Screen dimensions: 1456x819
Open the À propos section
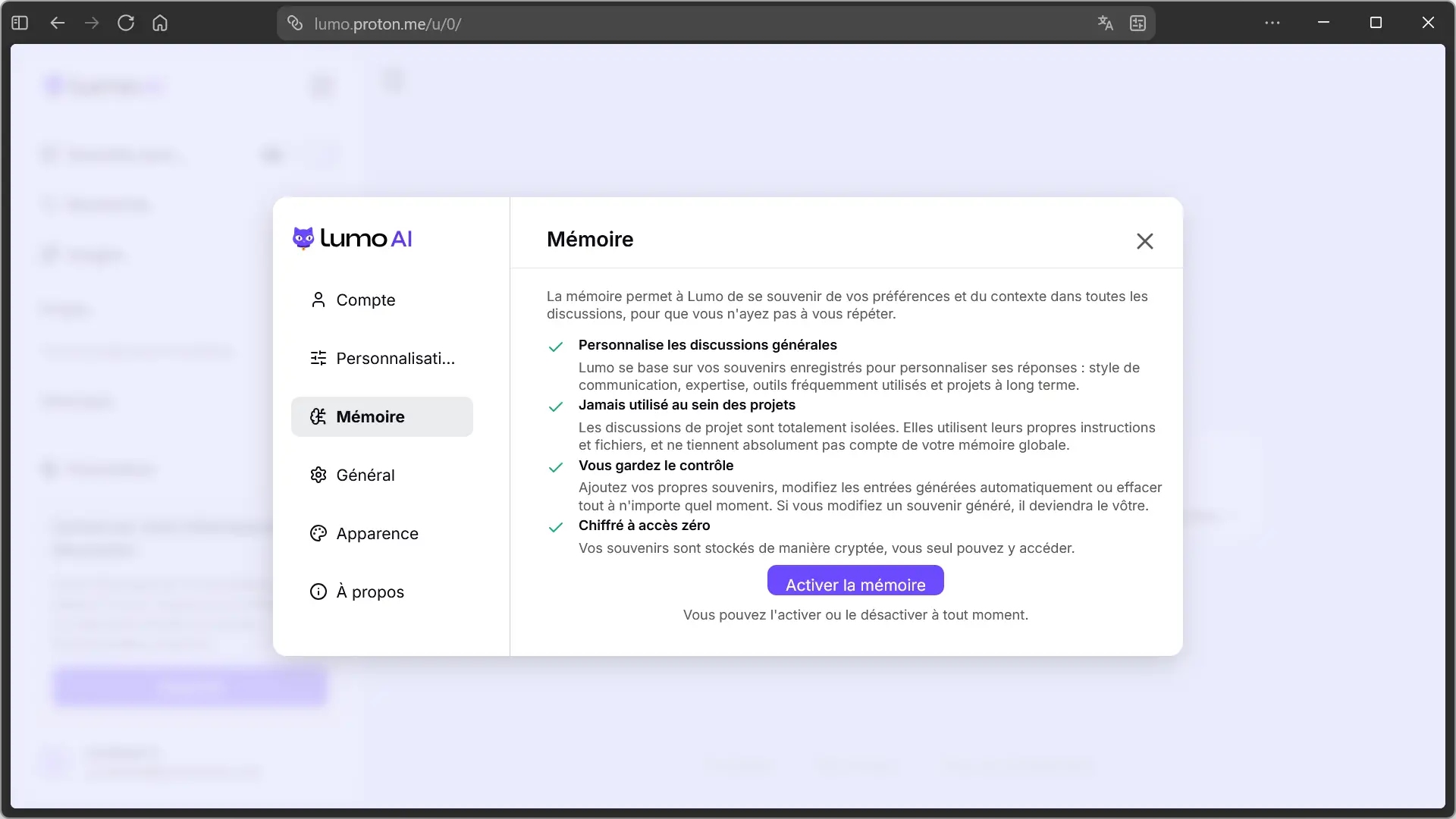[x=381, y=591]
